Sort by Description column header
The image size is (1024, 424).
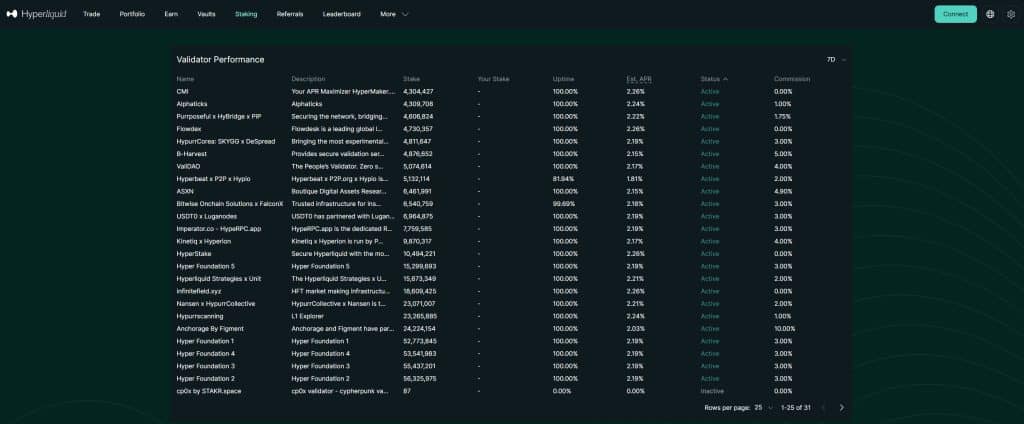(308, 79)
